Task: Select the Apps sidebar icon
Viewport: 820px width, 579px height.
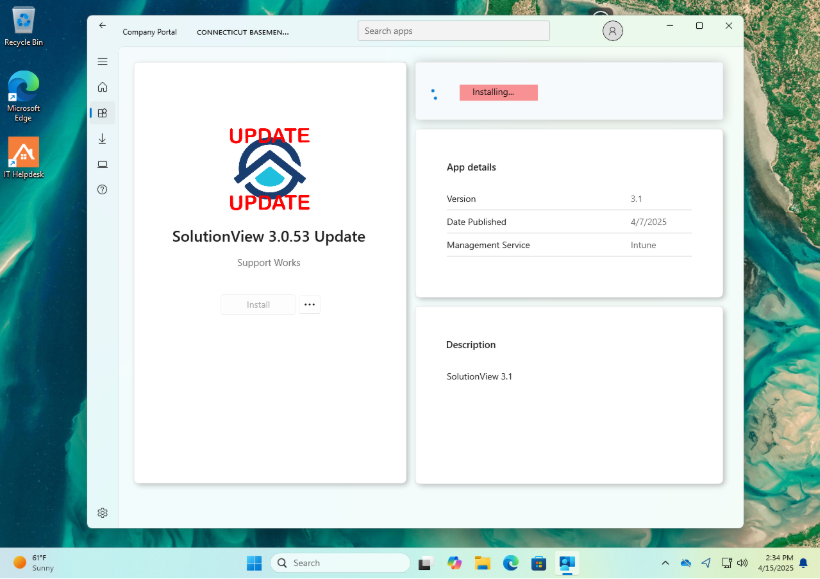Action: (102, 113)
